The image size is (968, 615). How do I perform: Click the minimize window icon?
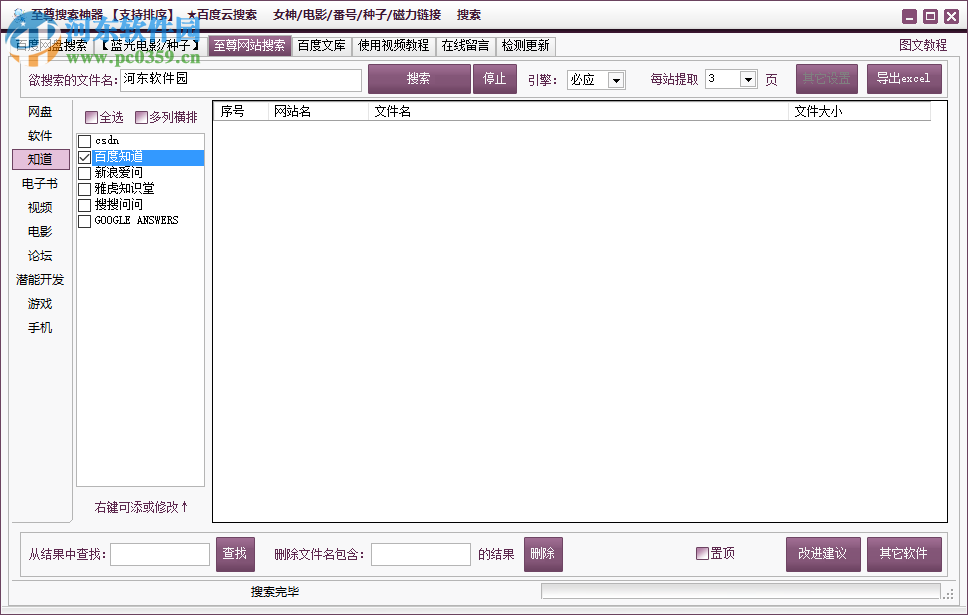point(909,17)
